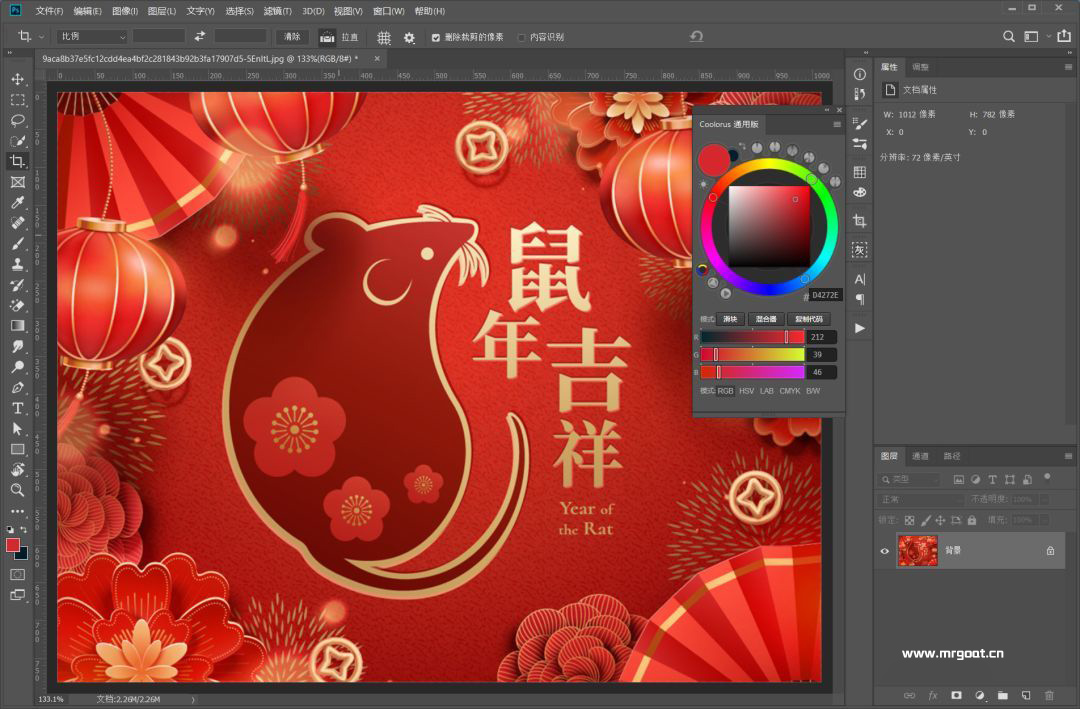Open the 比例 crop ratio dropdown

(92, 37)
